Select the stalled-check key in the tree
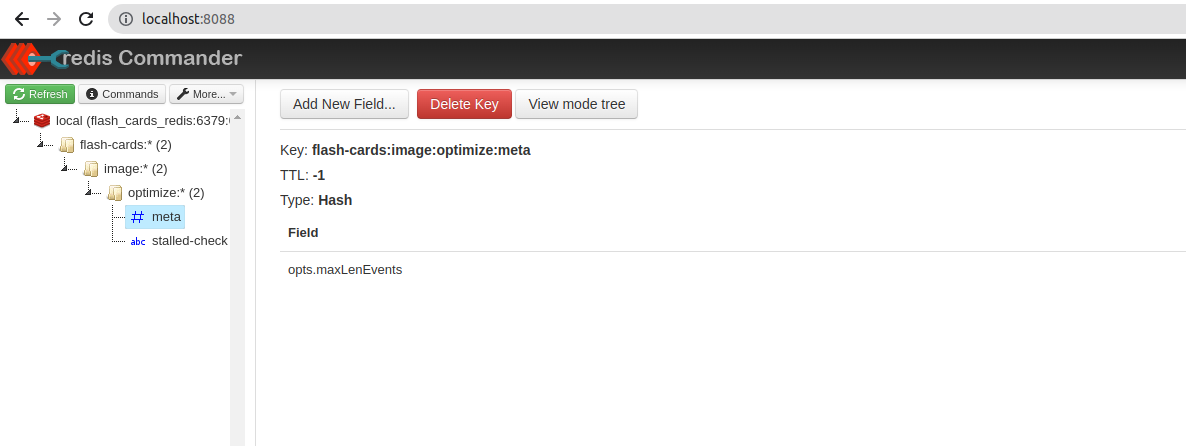The width and height of the screenshot is (1186, 446). [189, 241]
